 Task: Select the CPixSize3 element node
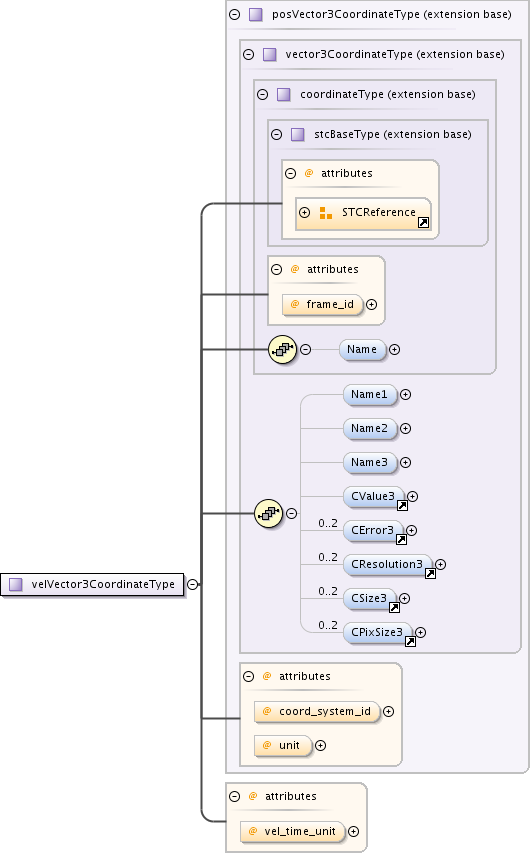[377, 632]
